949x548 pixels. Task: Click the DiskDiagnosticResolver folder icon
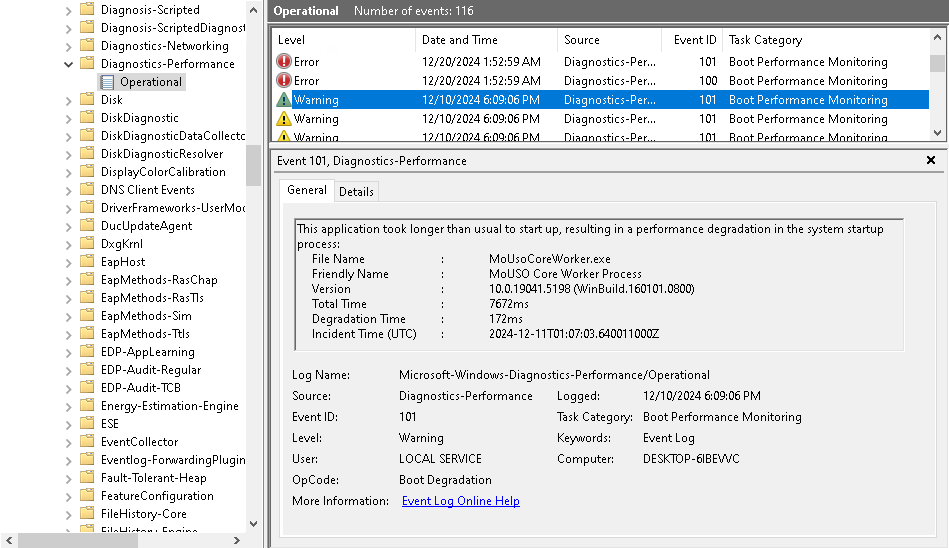click(x=87, y=153)
